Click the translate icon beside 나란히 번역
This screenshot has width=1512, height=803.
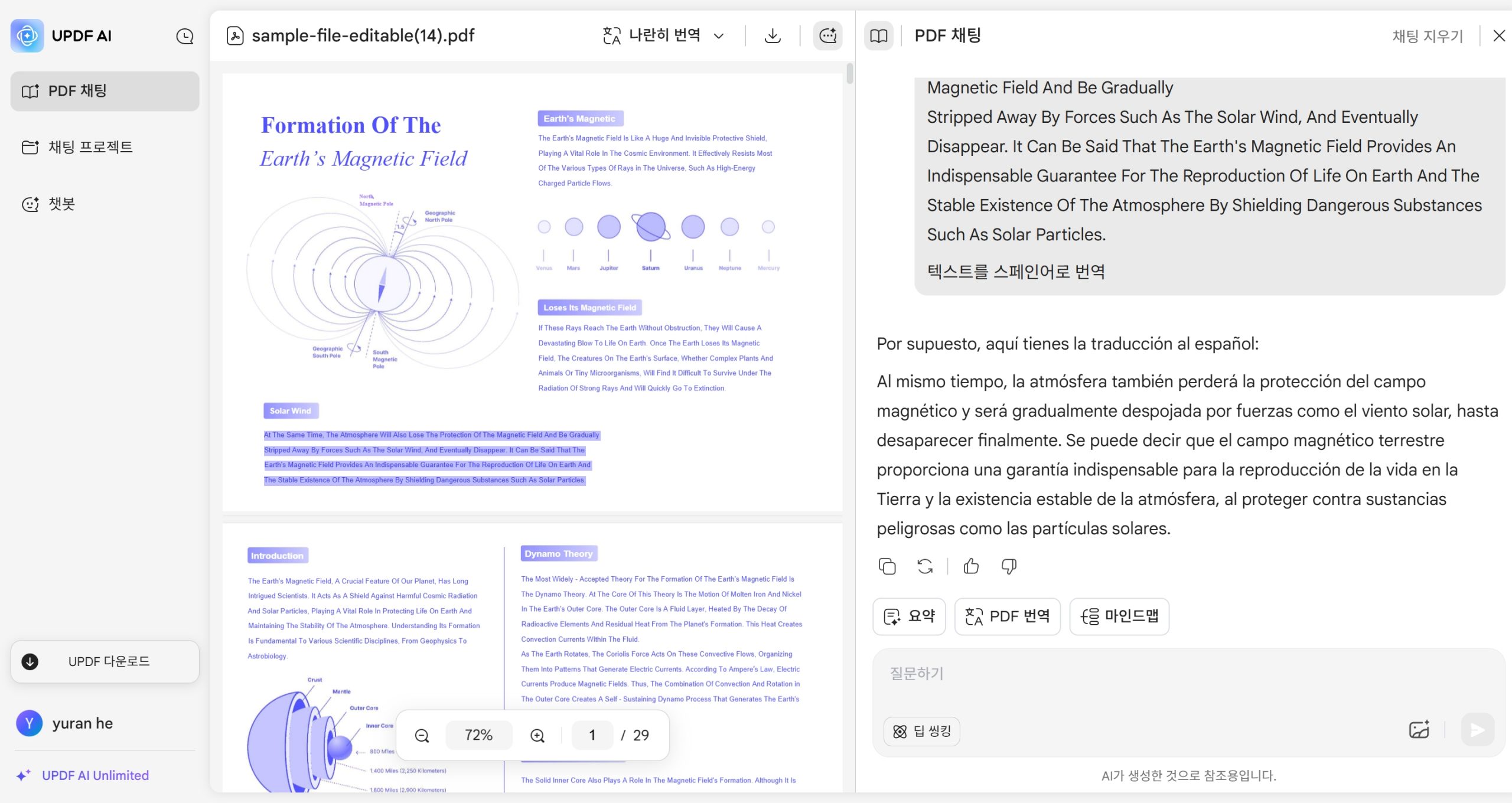click(612, 36)
